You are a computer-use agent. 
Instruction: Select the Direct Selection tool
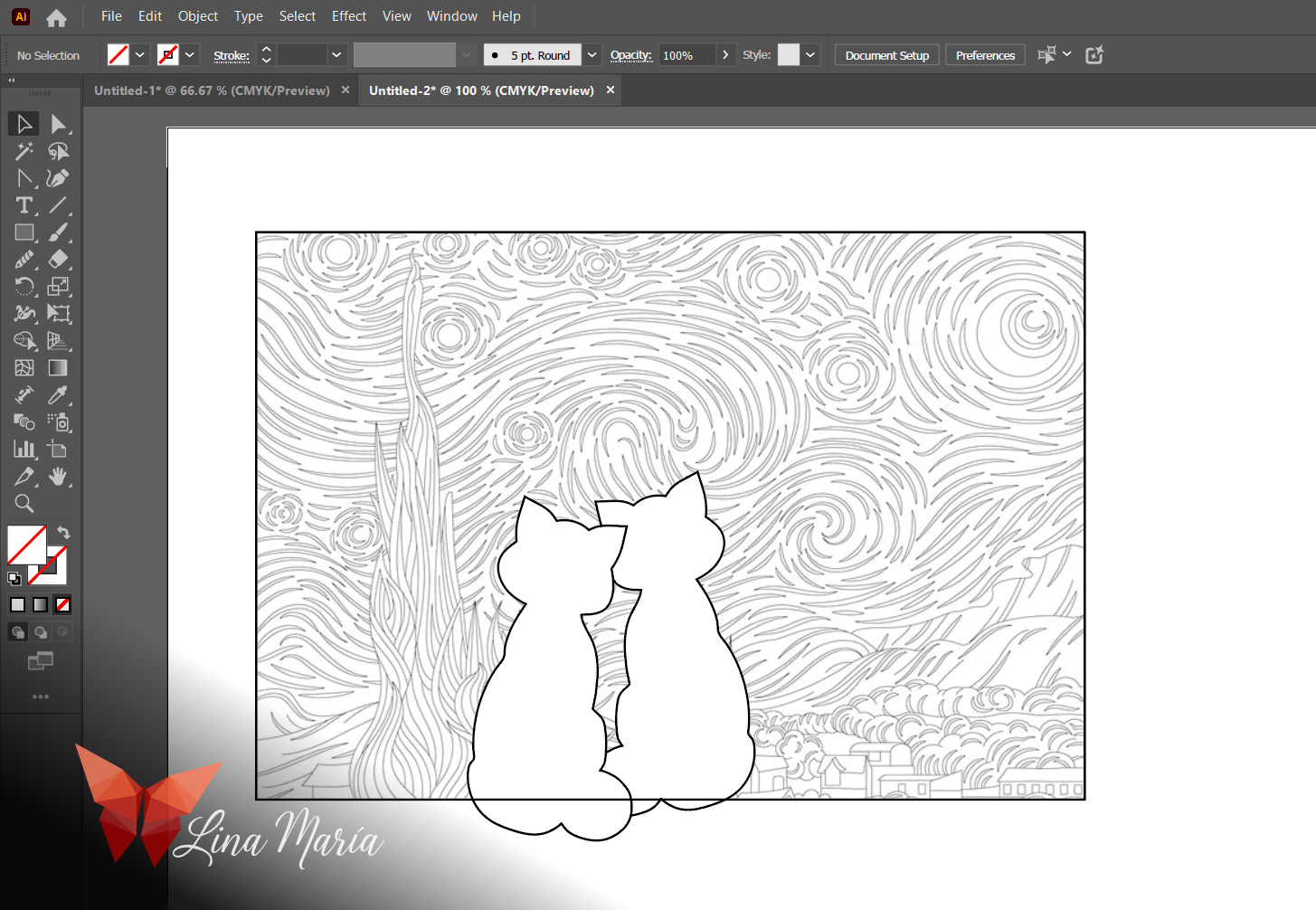(x=58, y=124)
